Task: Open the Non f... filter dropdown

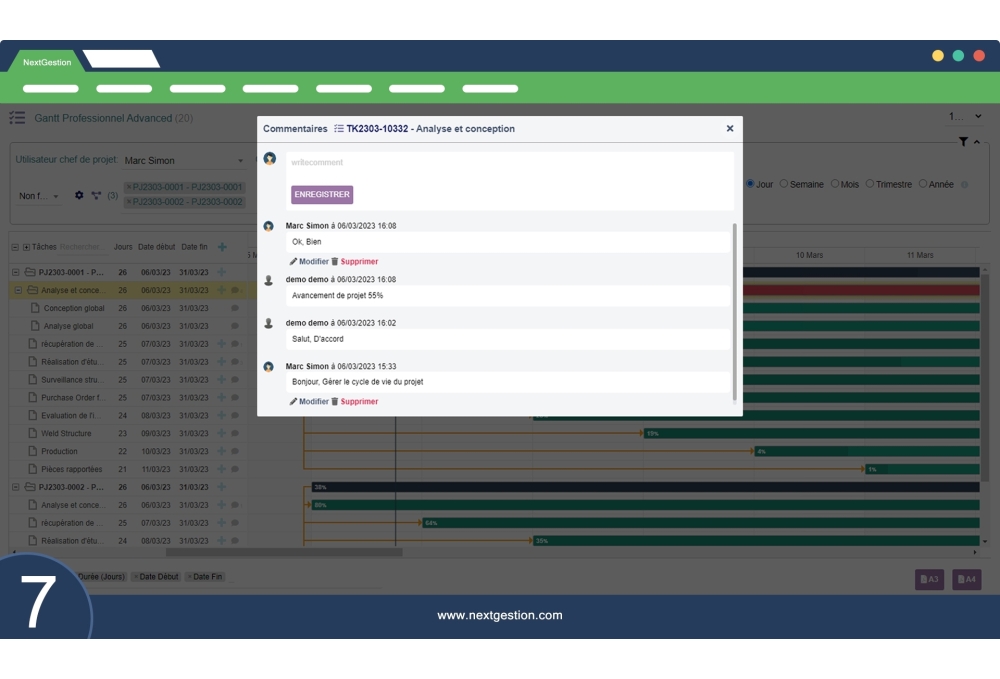Action: [x=38, y=195]
